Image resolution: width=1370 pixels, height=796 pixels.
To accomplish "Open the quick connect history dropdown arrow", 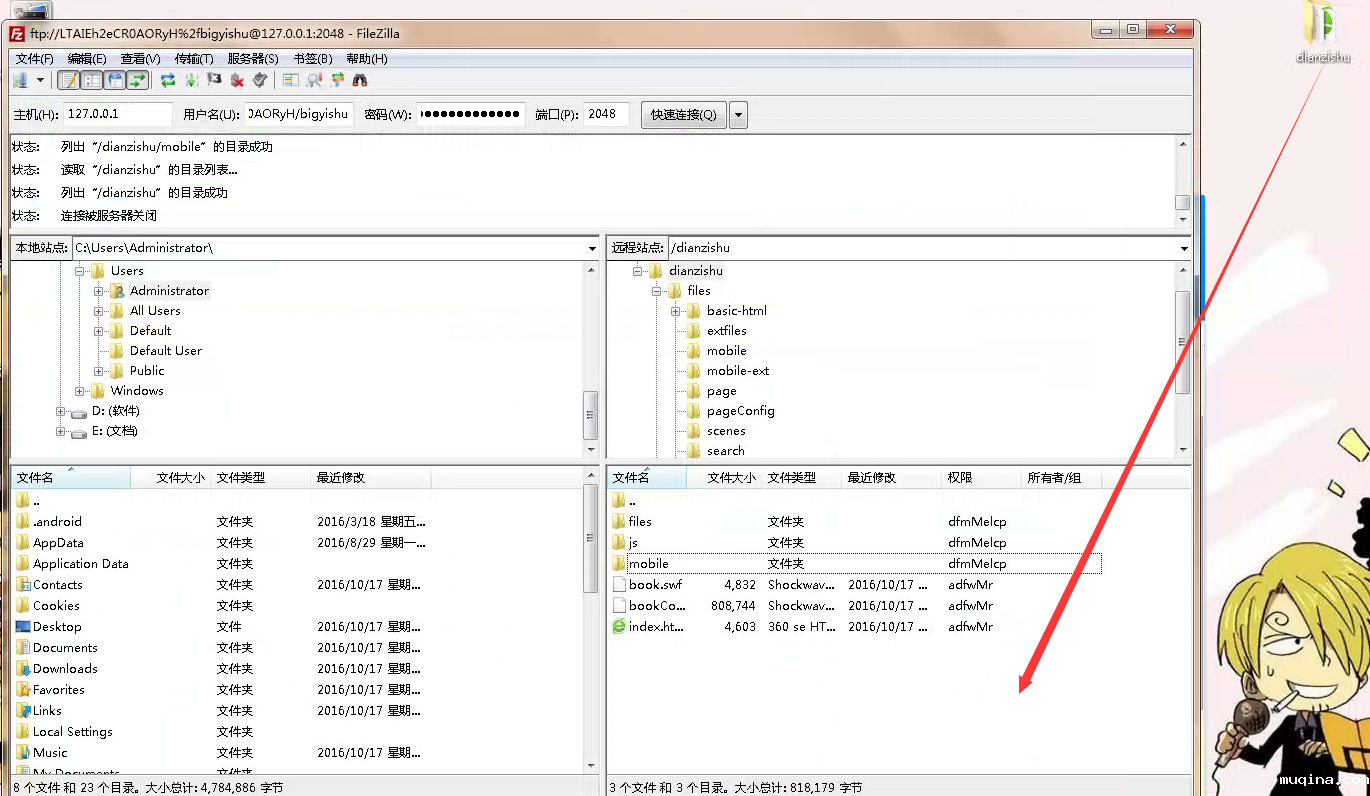I will [739, 115].
